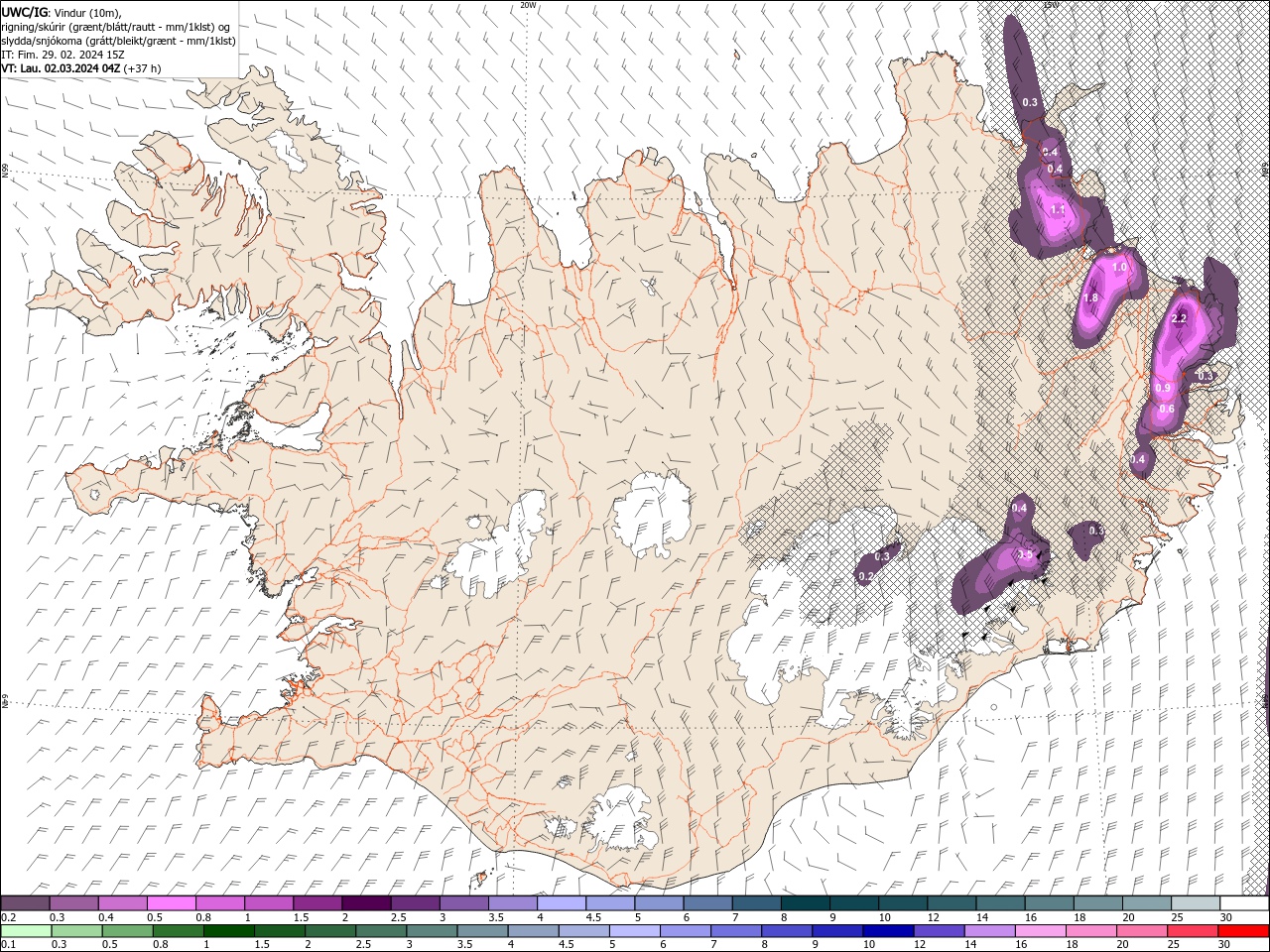The width and height of the screenshot is (1270, 952).
Task: Pick the deep navy 10–12 rain swatch
Action: click(888, 931)
